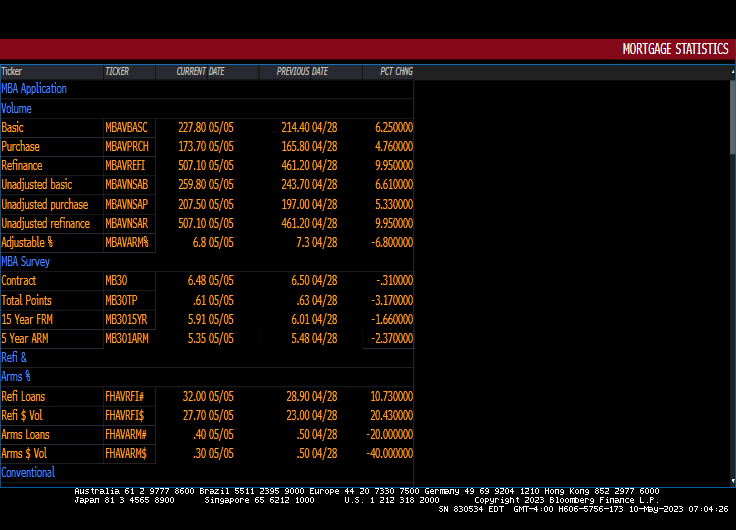Select the MBAVARM% ticker cell
736x530 pixels.
pos(127,243)
